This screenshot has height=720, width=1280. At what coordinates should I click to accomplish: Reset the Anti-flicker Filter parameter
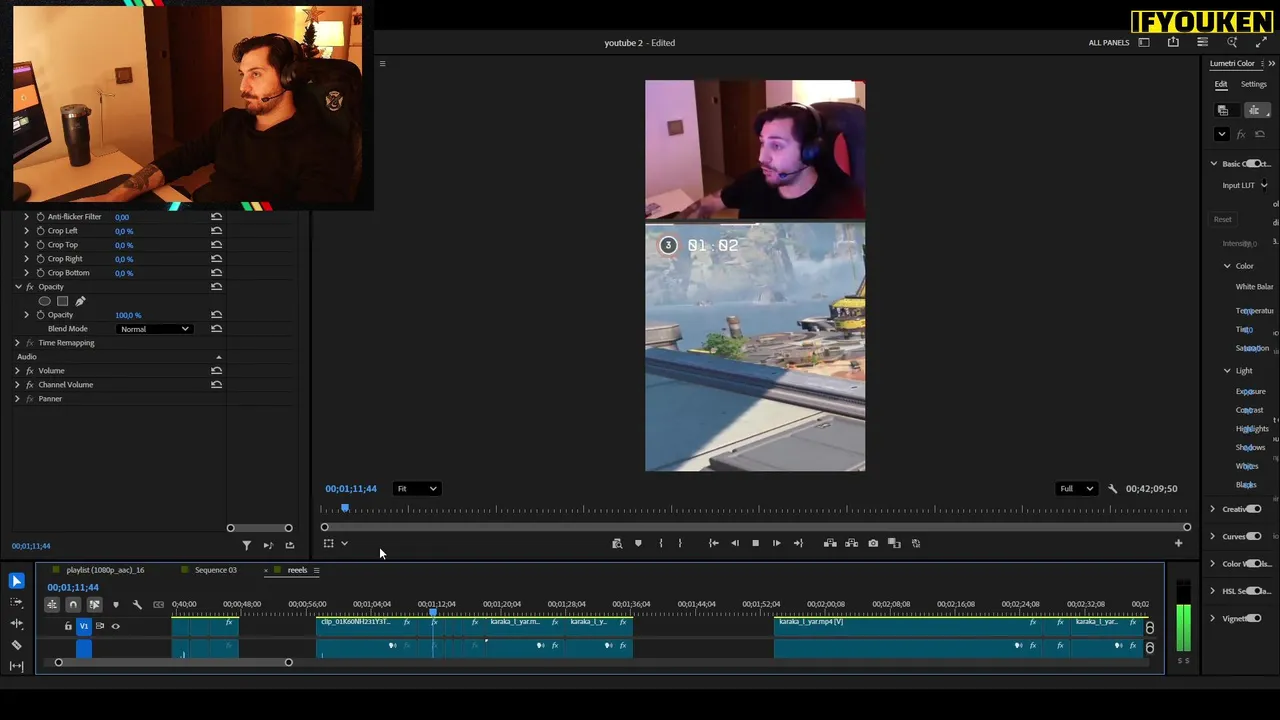point(216,217)
